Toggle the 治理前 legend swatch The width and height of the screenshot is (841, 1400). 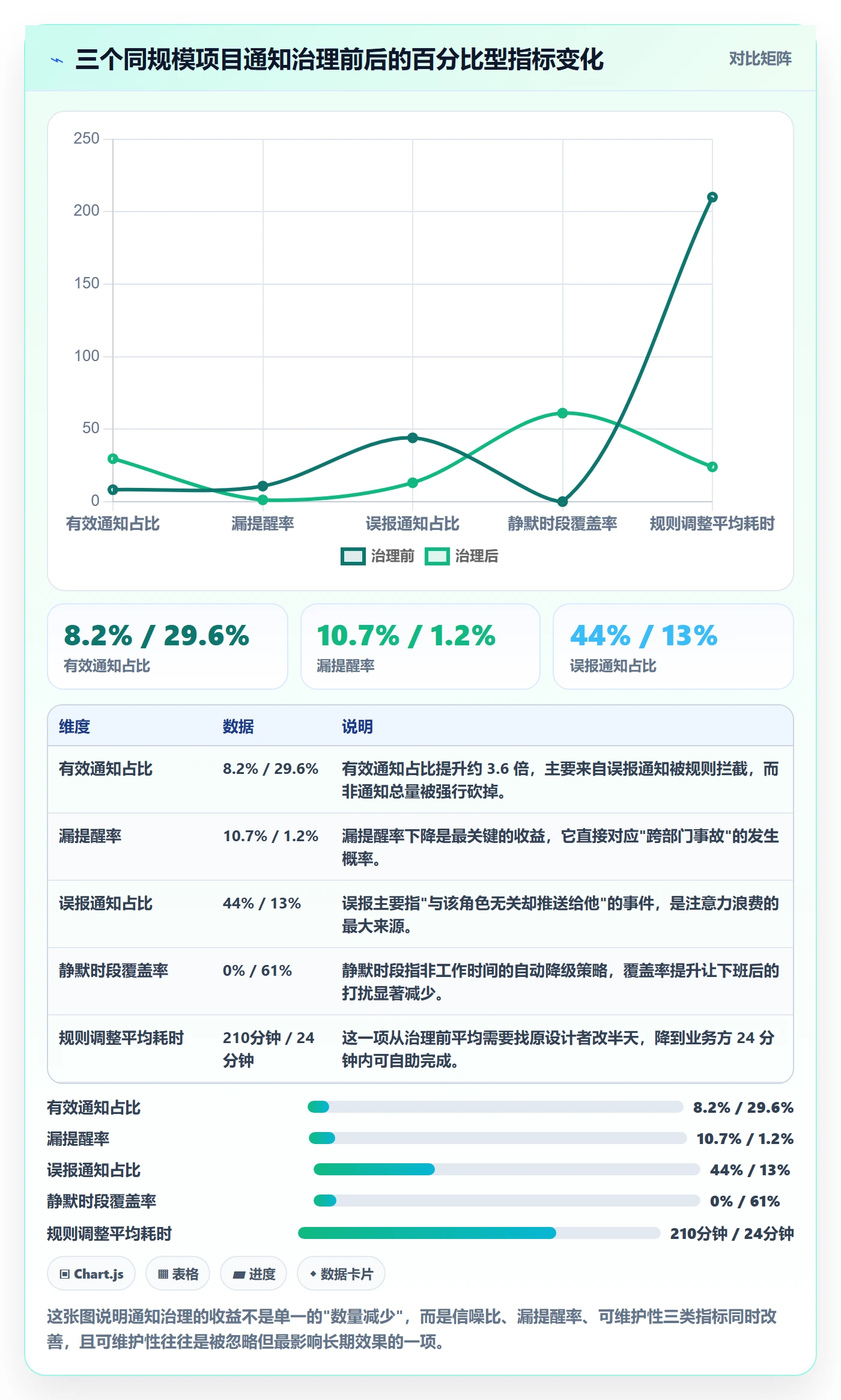pyautogui.click(x=353, y=556)
